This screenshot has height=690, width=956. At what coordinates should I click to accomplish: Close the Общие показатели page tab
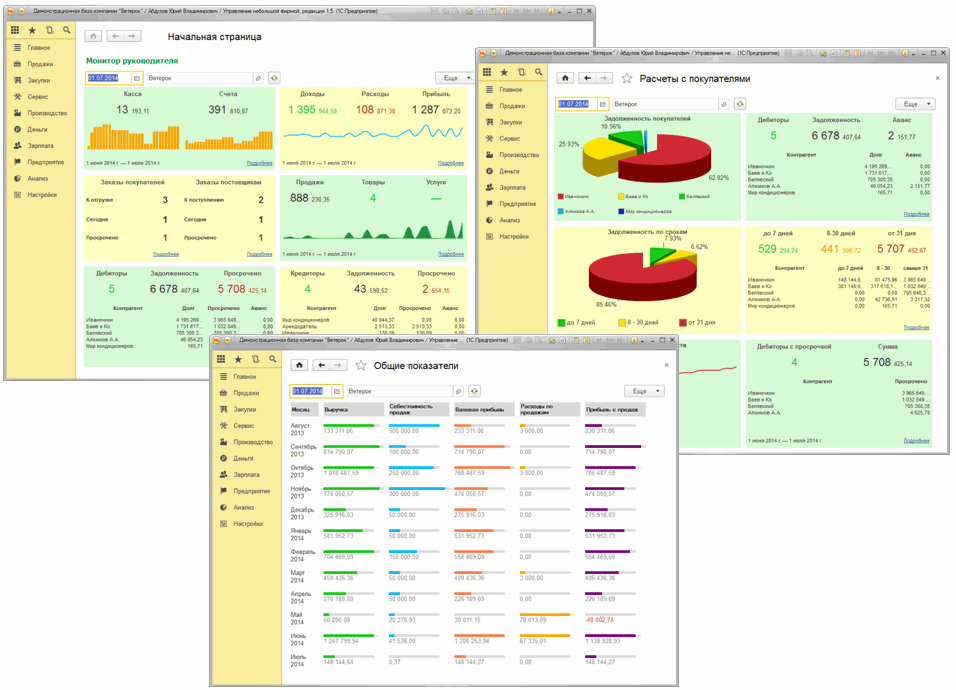click(x=666, y=365)
